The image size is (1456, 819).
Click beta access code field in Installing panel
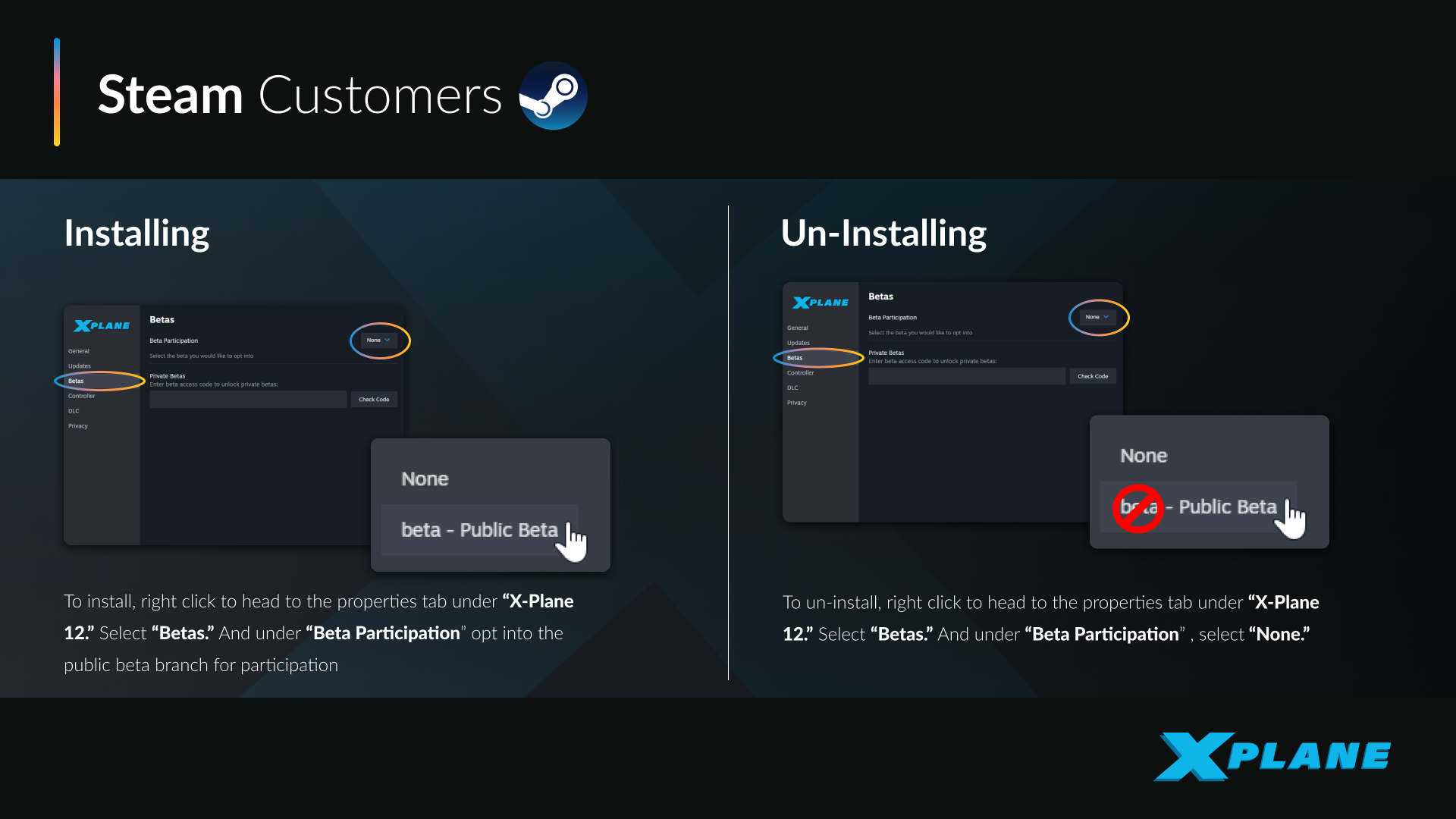tap(247, 400)
